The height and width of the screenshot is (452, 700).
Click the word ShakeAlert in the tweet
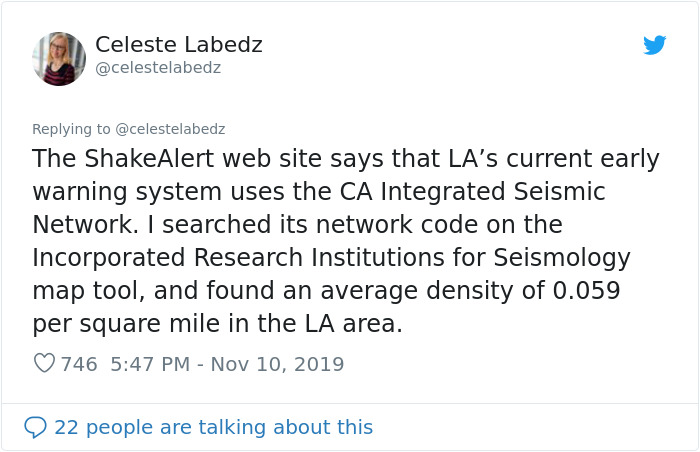click(x=150, y=159)
